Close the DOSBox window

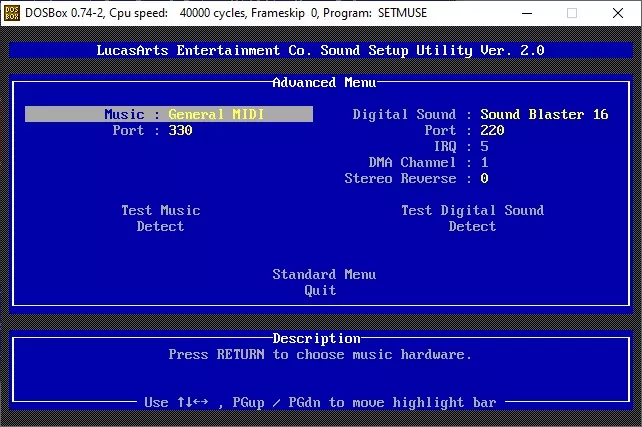point(618,13)
